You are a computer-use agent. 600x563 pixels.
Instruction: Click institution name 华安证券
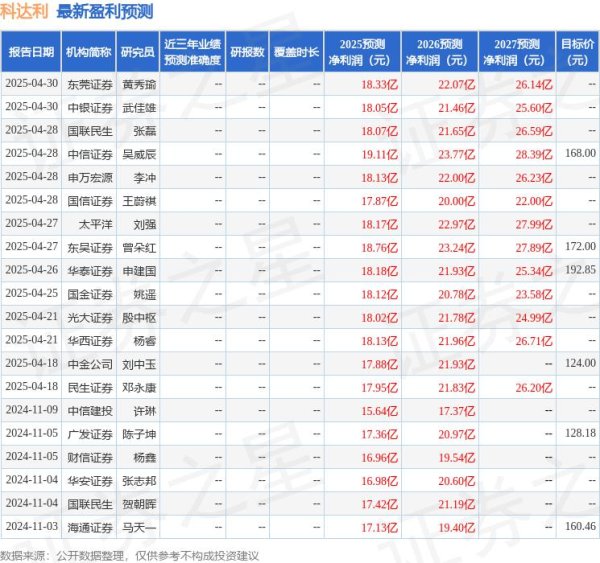[90, 481]
